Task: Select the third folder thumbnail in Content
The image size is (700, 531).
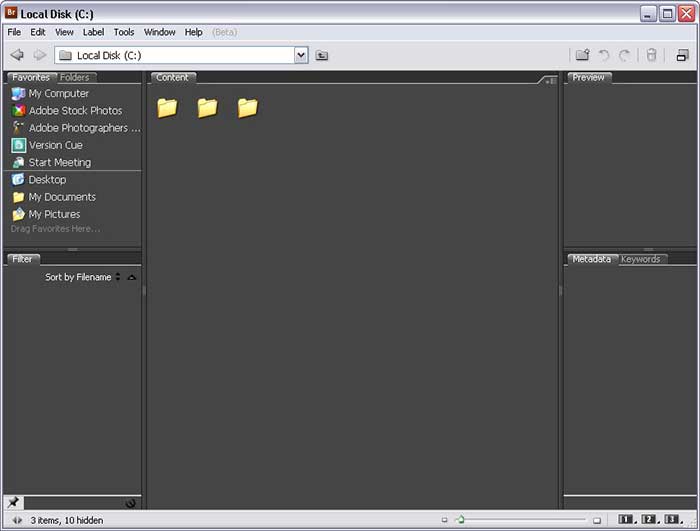Action: click(x=248, y=108)
